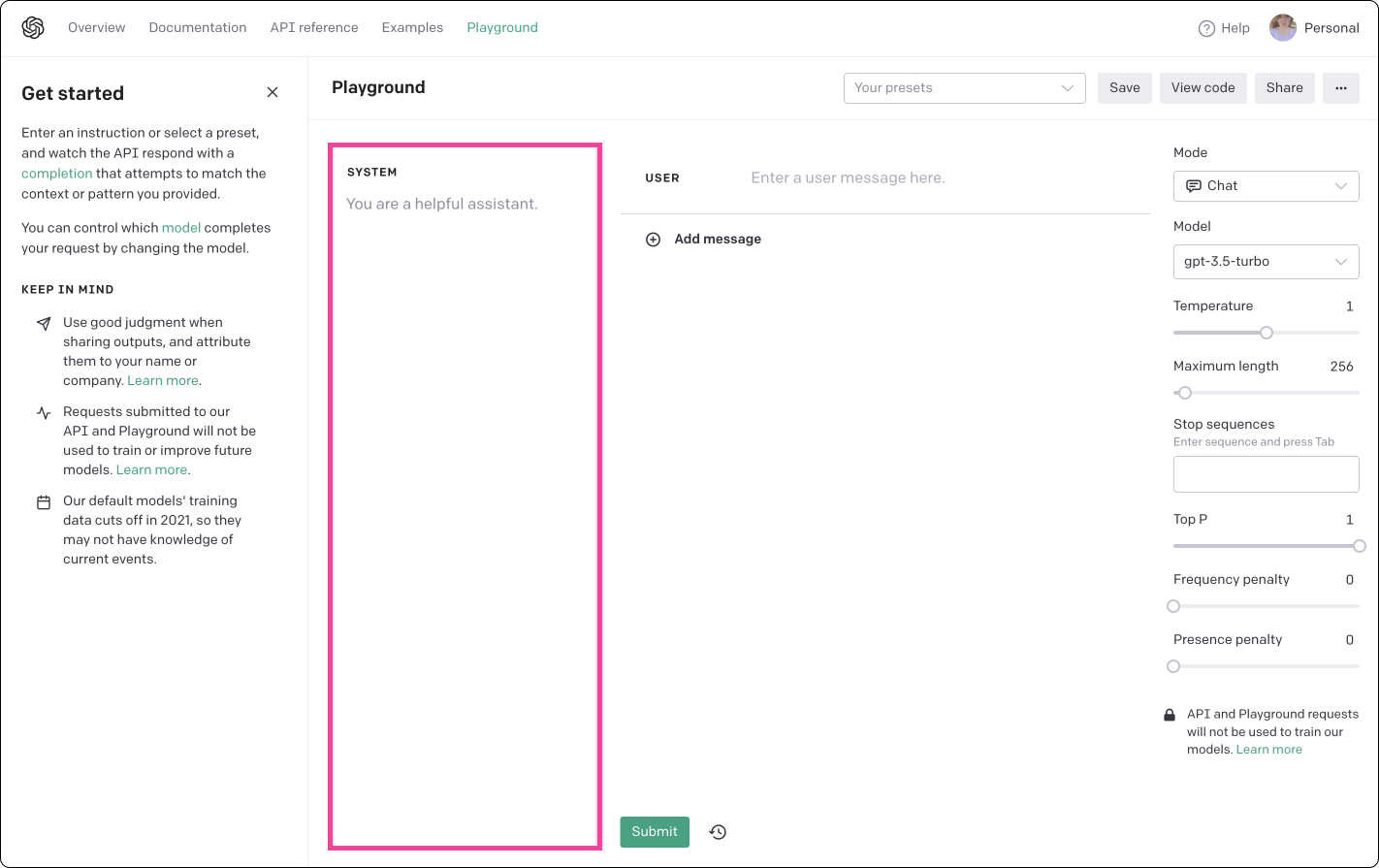Click the plus icon beside Add message
Viewport: 1379px width, 868px height.
pyautogui.click(x=654, y=239)
